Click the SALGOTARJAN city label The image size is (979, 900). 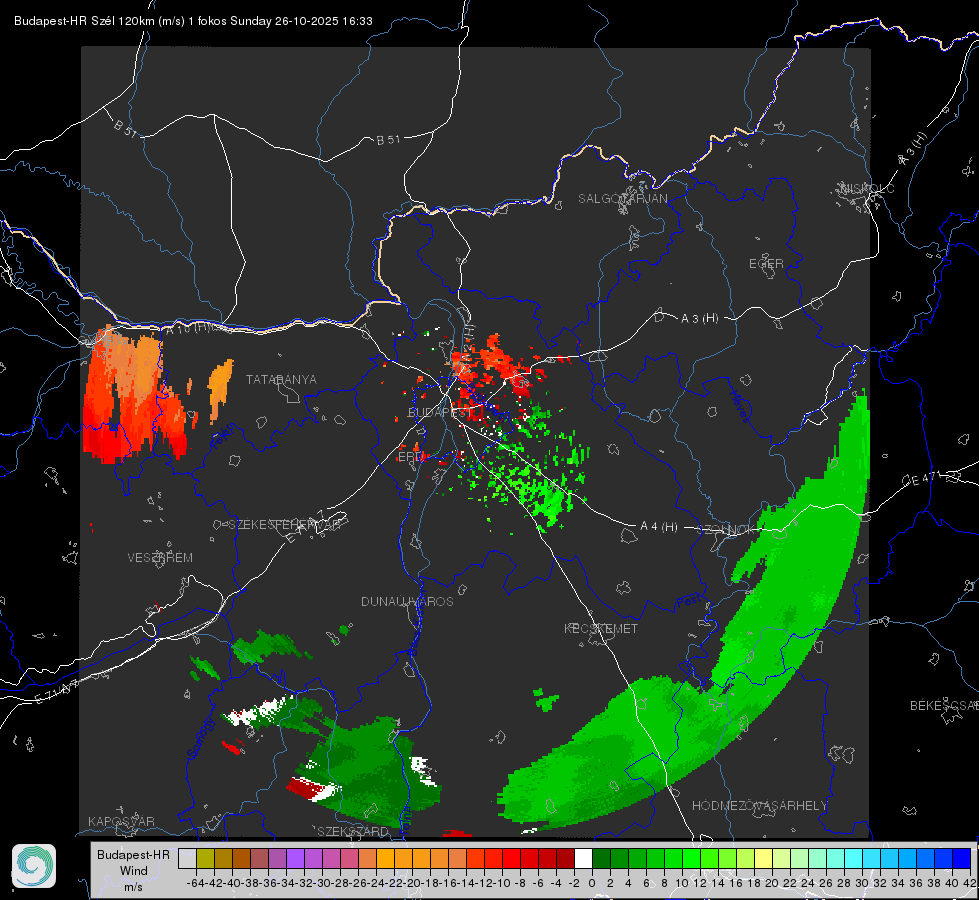[622, 199]
